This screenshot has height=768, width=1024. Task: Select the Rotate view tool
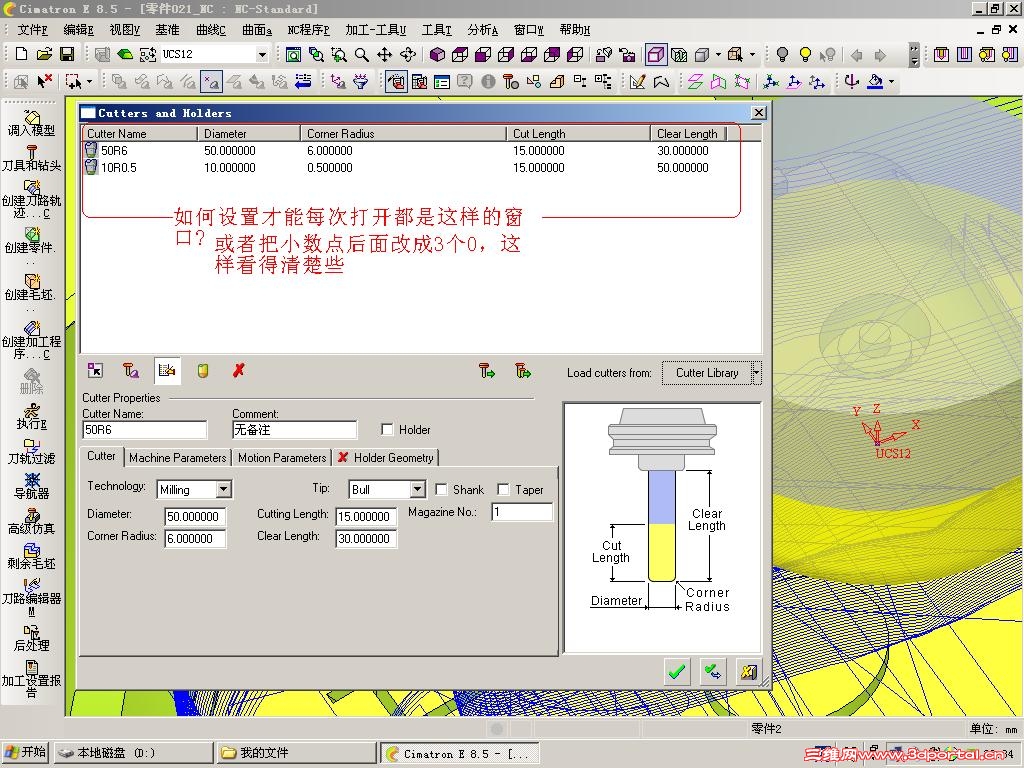coord(408,55)
